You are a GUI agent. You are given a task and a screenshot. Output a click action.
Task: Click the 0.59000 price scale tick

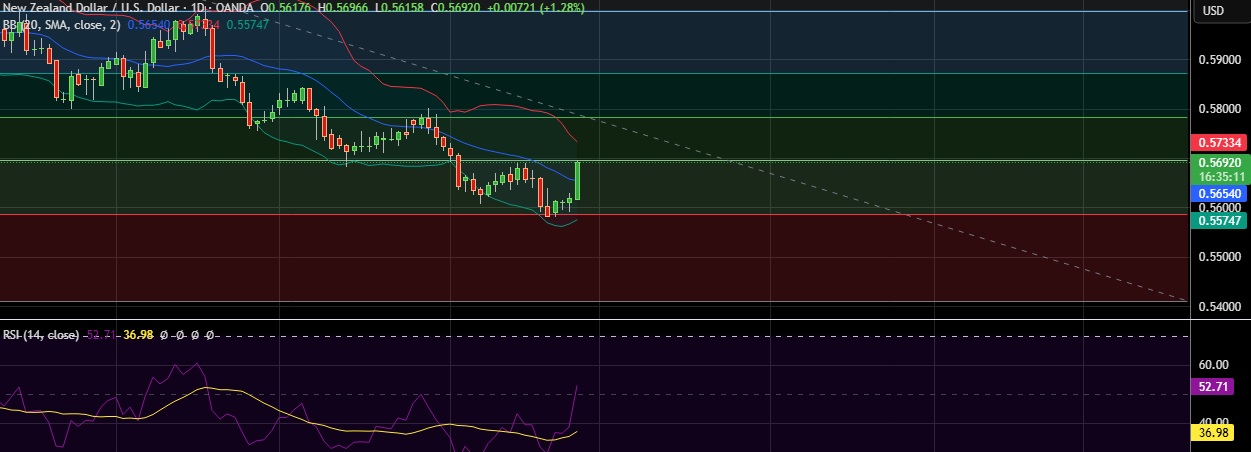(1220, 60)
